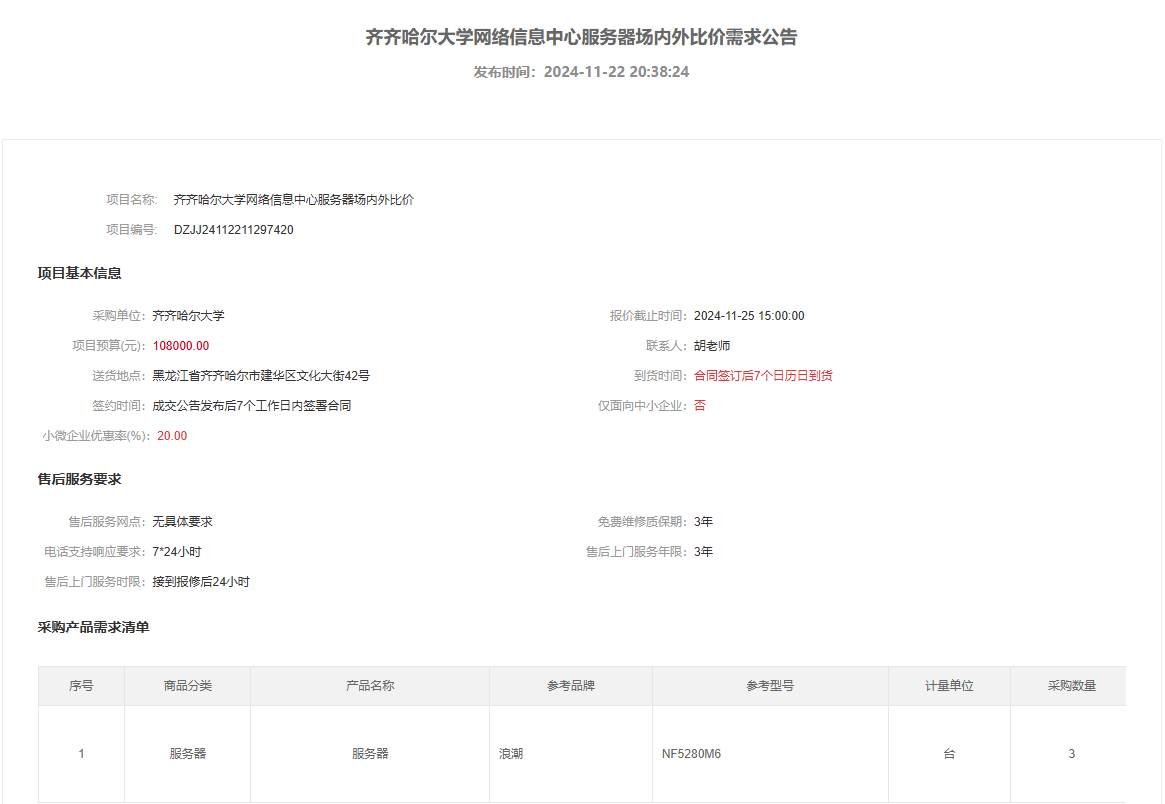Click the 参考型号 column header

click(770, 686)
